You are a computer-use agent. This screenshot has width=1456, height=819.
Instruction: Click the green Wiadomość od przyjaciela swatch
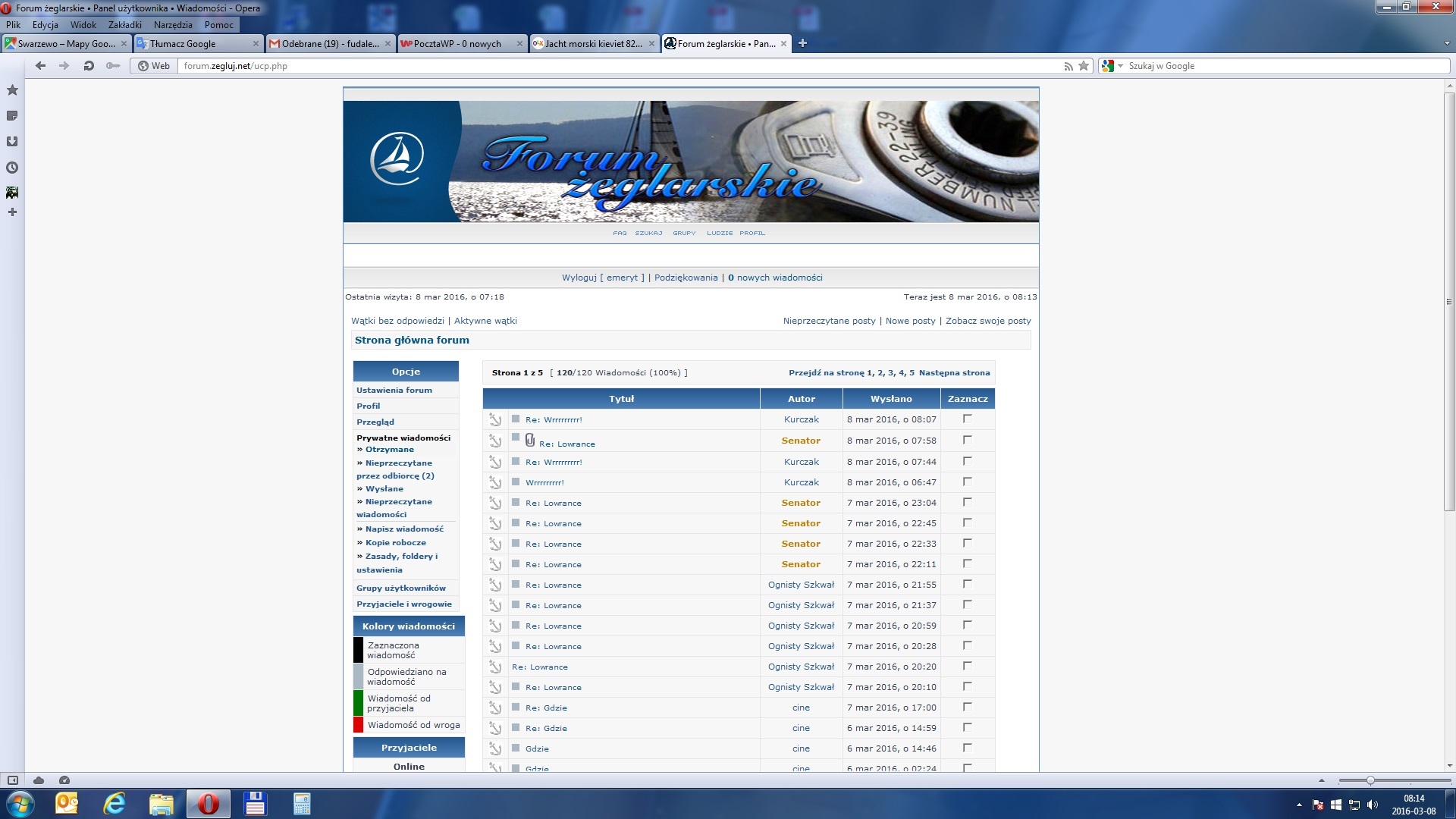point(359,703)
